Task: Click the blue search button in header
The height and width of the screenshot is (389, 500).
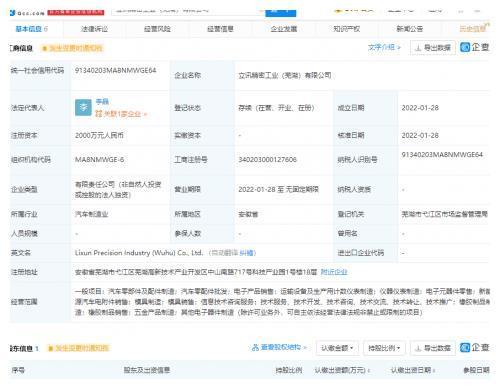Action: coord(280,12)
